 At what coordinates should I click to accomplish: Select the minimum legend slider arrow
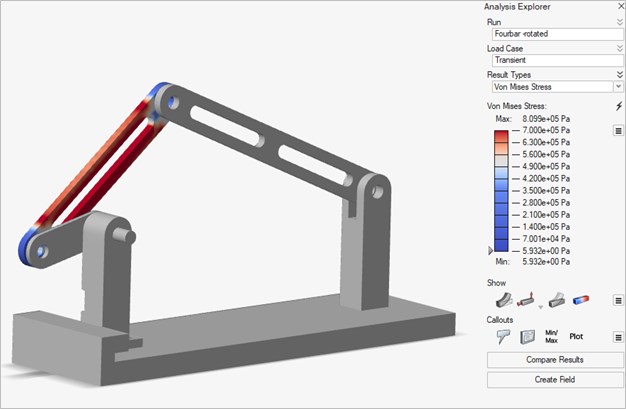coord(490,250)
